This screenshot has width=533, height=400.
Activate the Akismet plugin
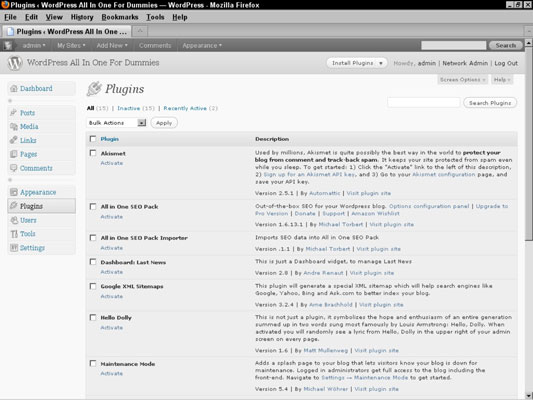pos(111,163)
